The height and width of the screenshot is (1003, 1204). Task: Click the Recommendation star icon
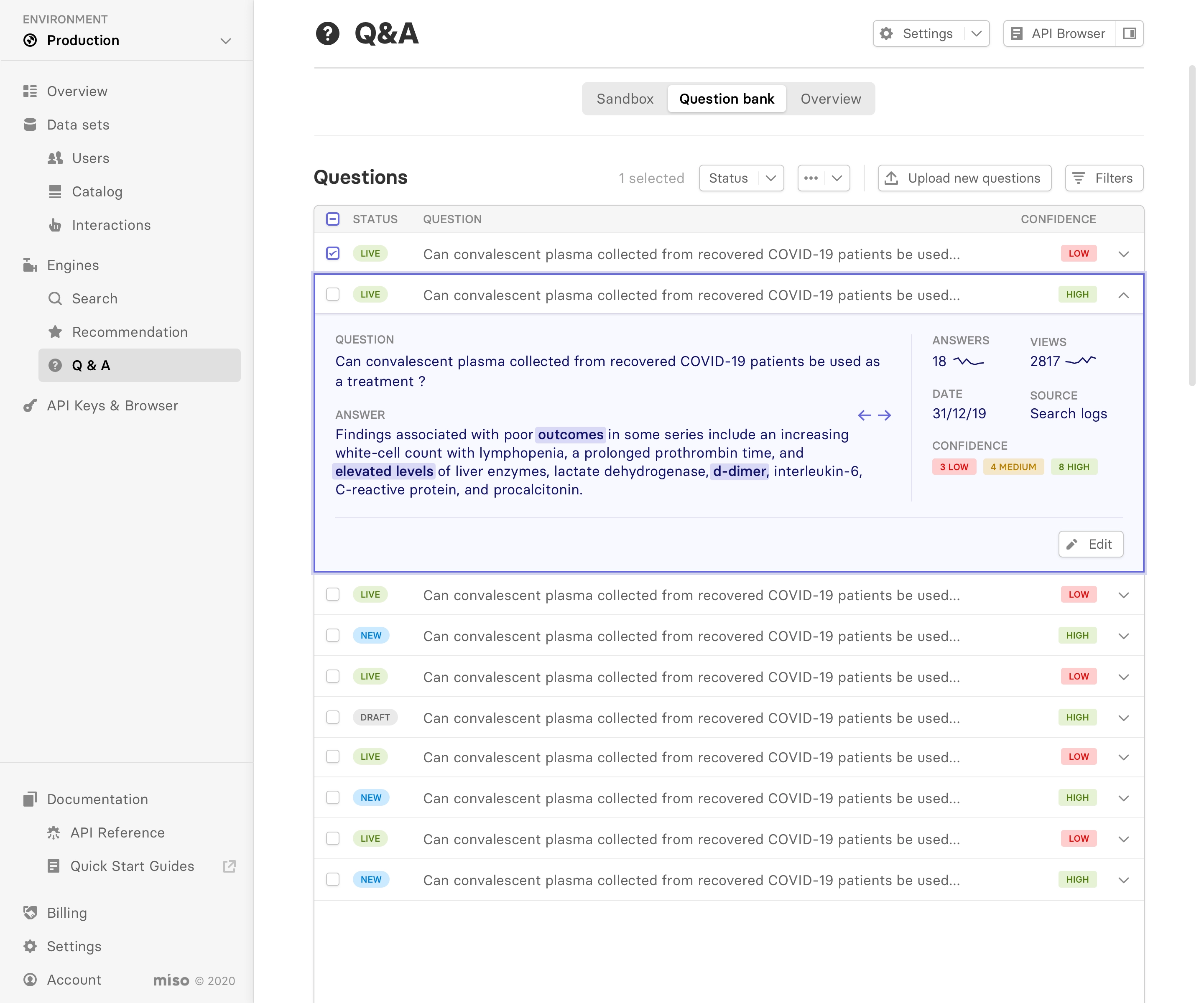pyautogui.click(x=55, y=332)
